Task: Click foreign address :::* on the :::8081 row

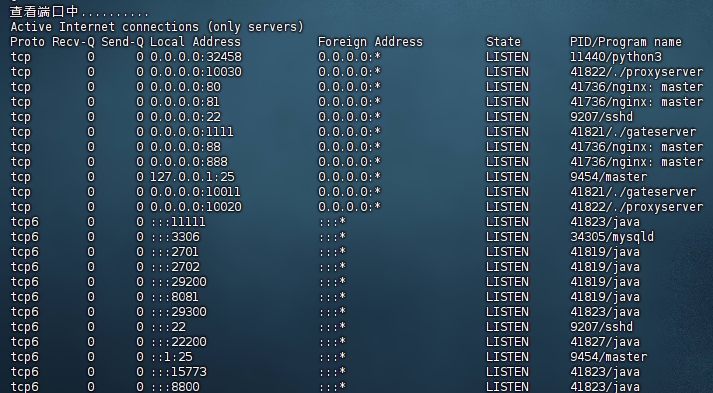Action: pos(332,297)
